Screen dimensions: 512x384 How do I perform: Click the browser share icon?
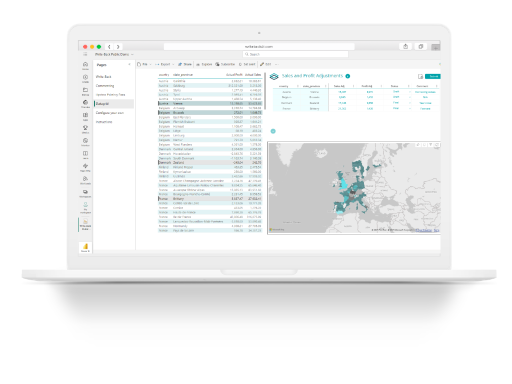point(405,47)
